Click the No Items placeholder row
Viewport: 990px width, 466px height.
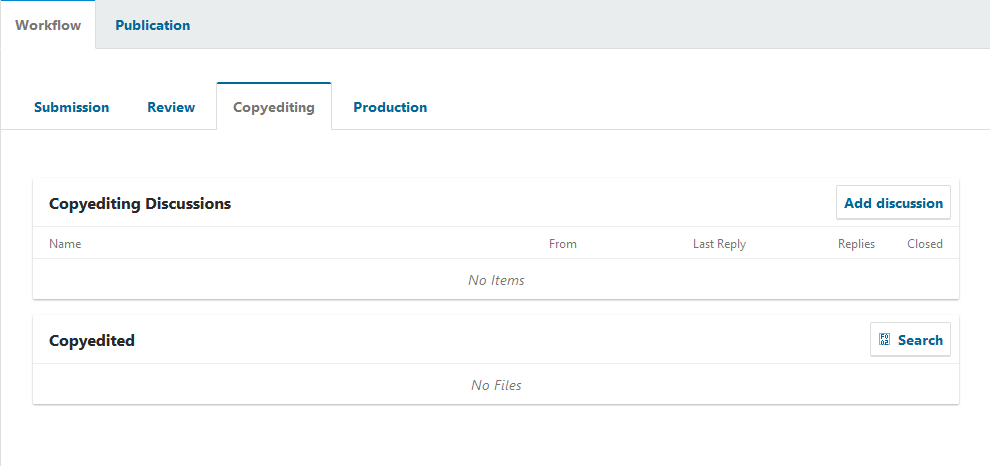496,280
